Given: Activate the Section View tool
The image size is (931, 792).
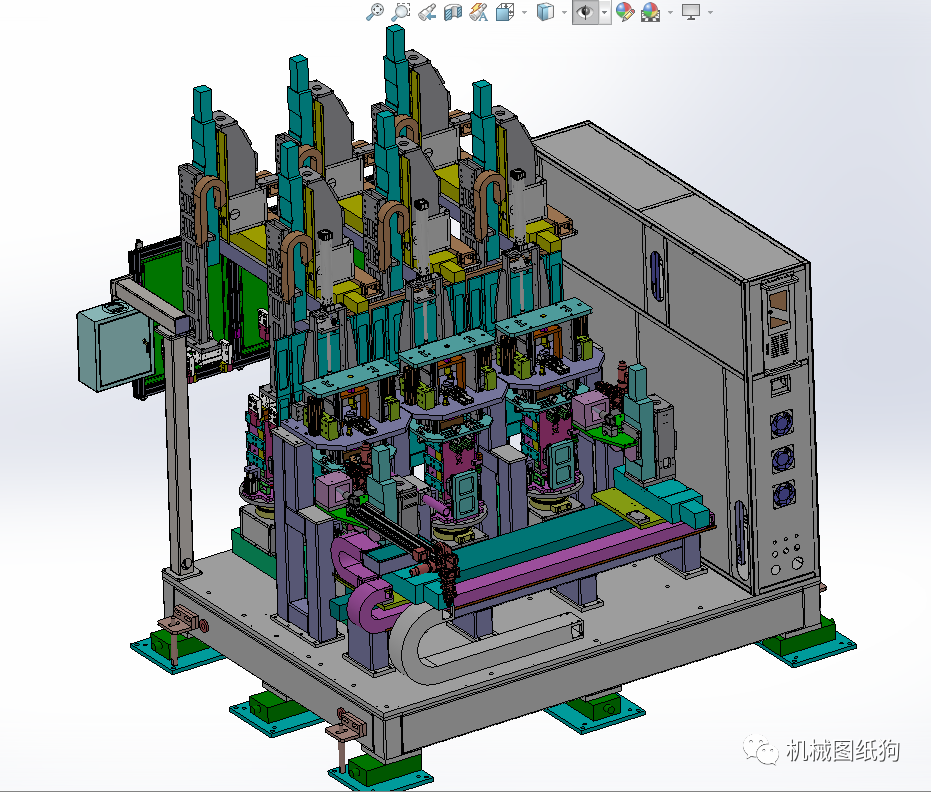Looking at the screenshot, I should point(452,12).
